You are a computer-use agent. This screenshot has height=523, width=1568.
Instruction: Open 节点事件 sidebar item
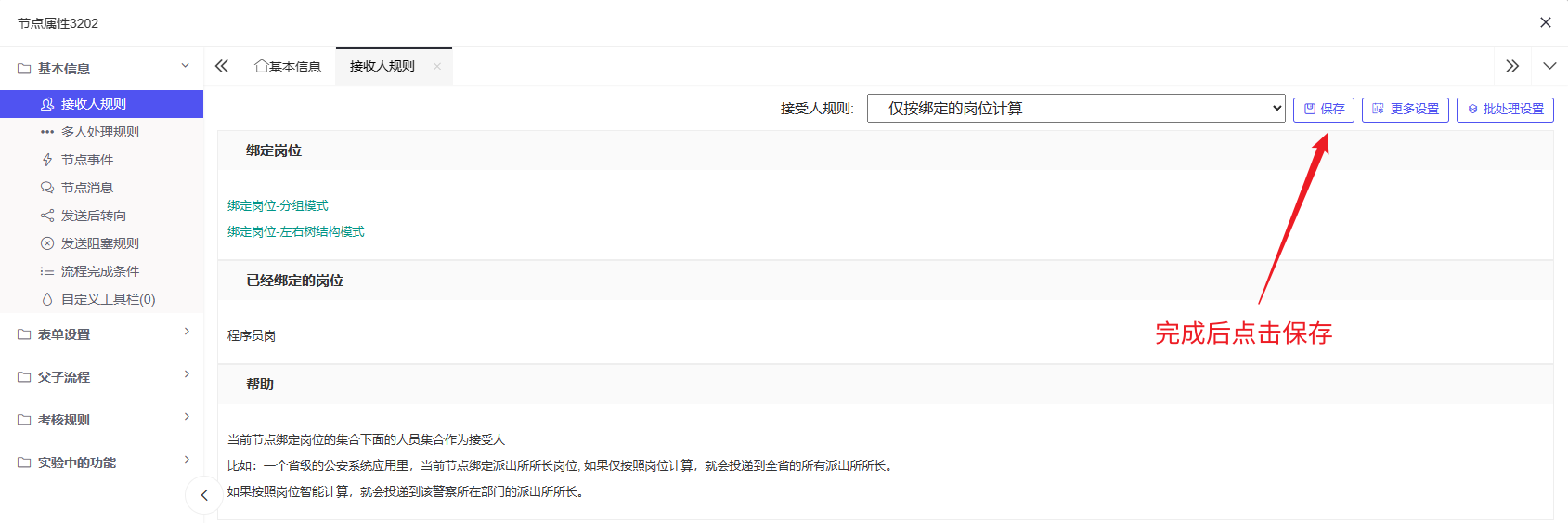point(101,160)
